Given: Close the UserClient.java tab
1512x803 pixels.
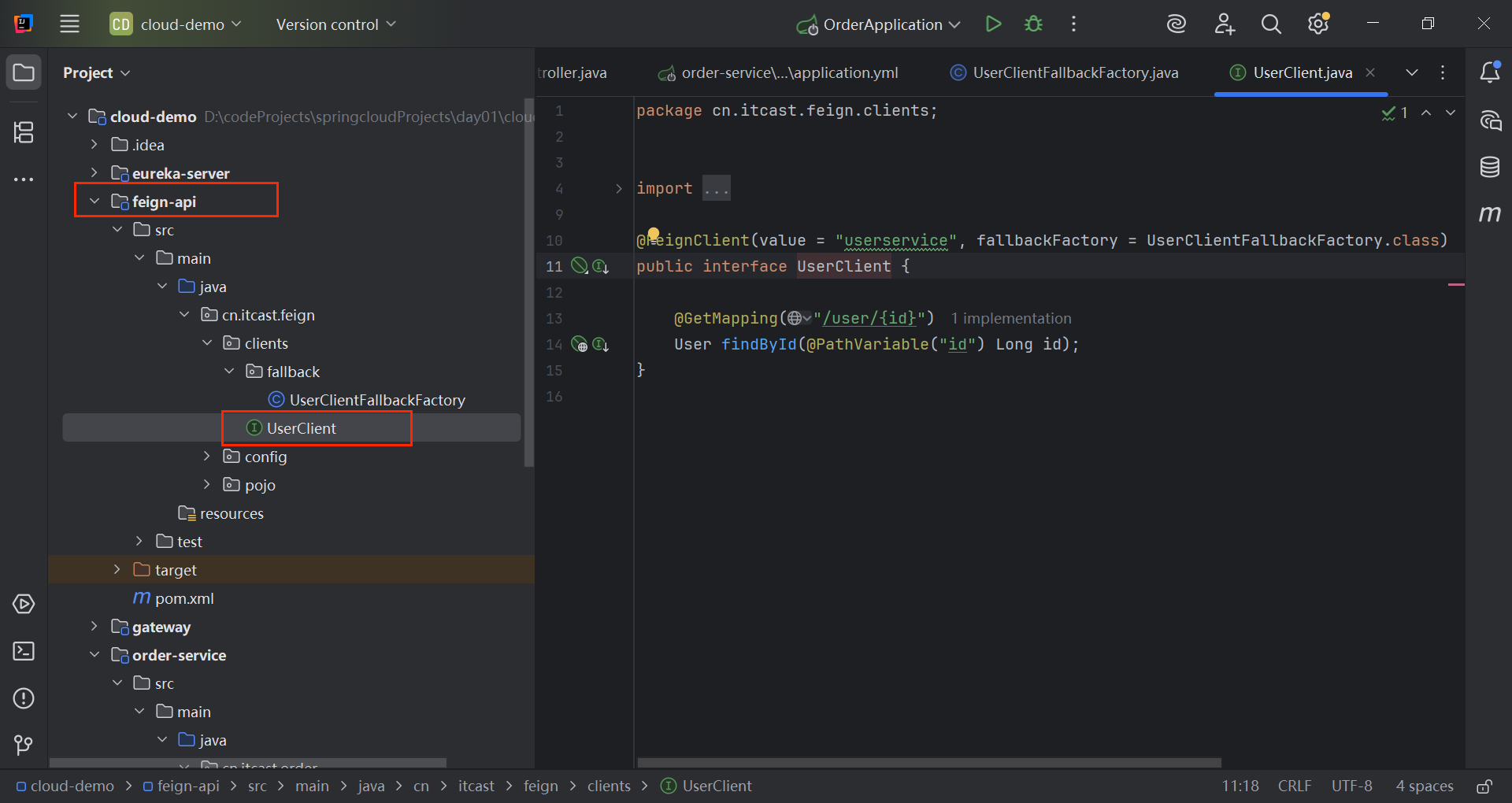Looking at the screenshot, I should (x=1370, y=72).
